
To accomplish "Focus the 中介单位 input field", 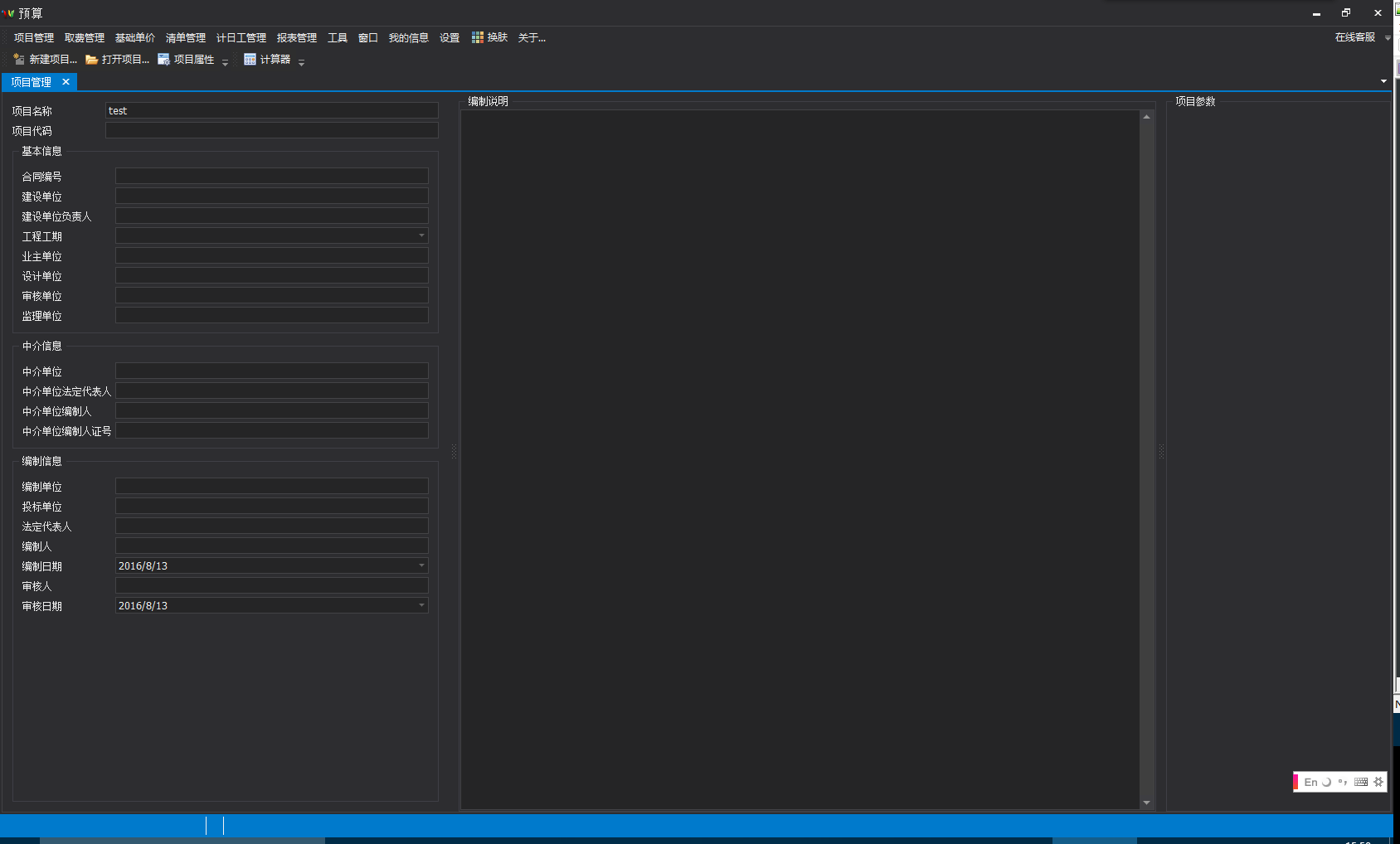I will [272, 371].
